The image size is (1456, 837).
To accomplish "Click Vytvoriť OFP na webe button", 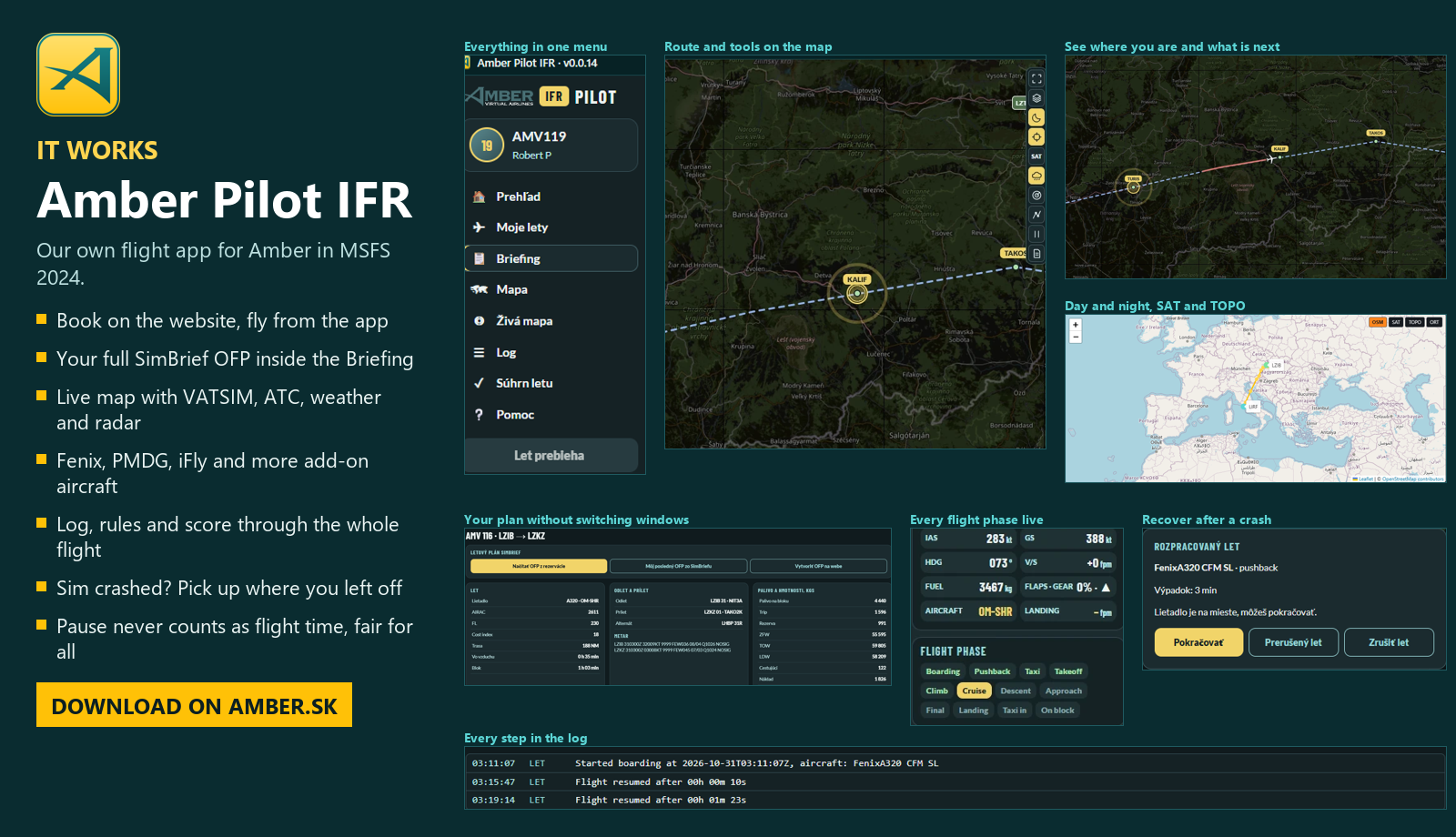I will (x=818, y=566).
